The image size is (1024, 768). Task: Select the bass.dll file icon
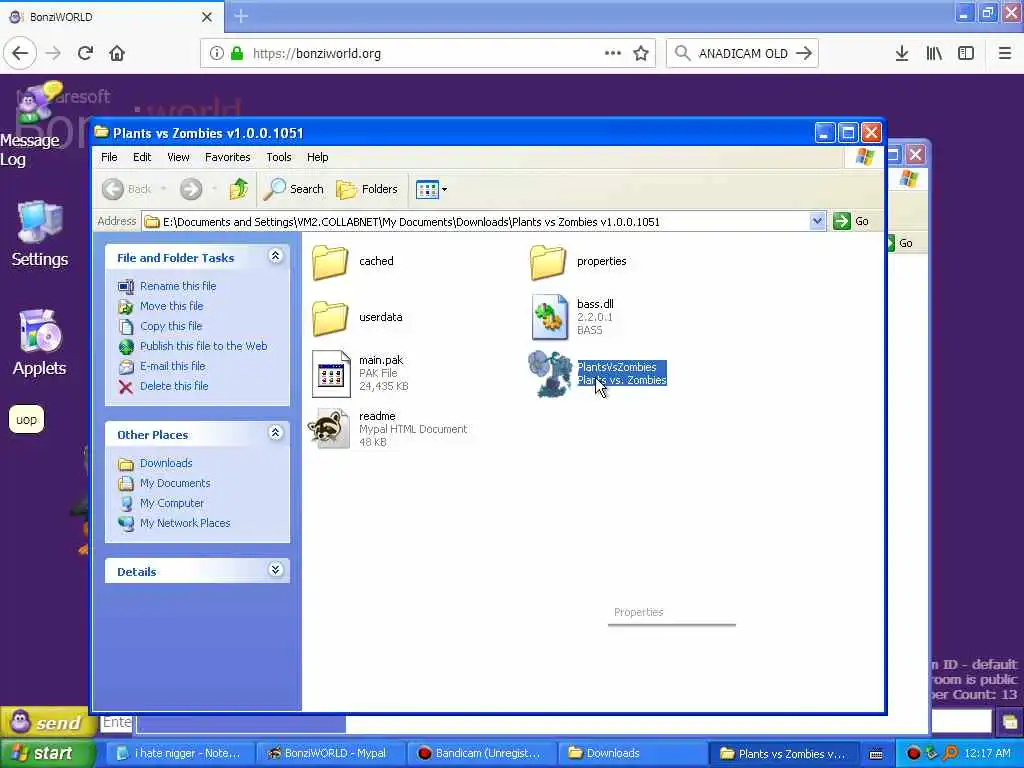tap(549, 317)
